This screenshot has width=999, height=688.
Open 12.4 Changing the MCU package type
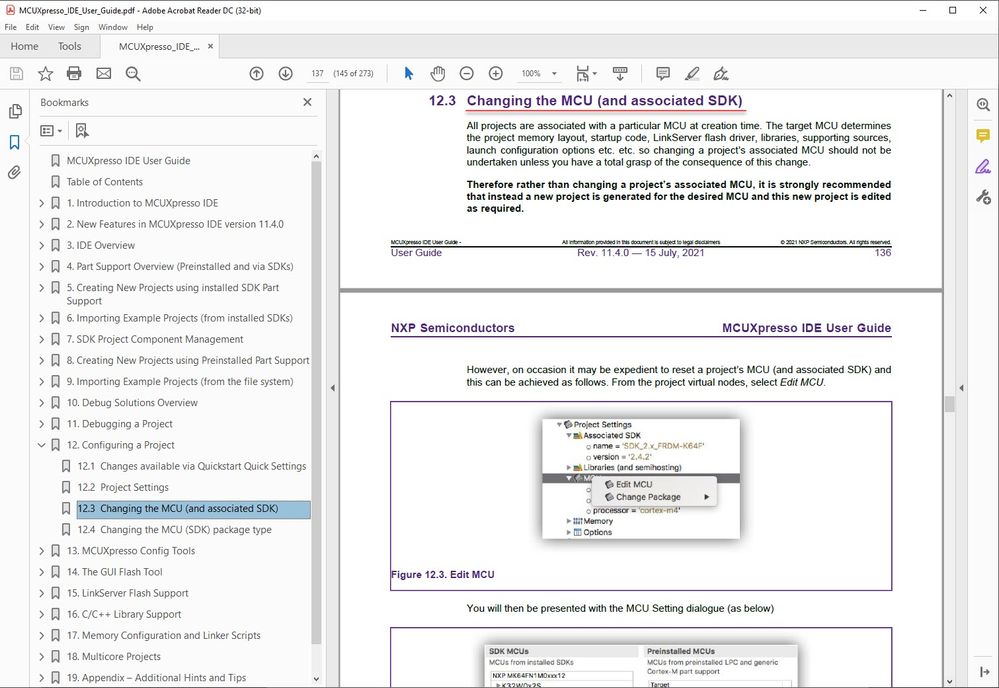tap(175, 529)
